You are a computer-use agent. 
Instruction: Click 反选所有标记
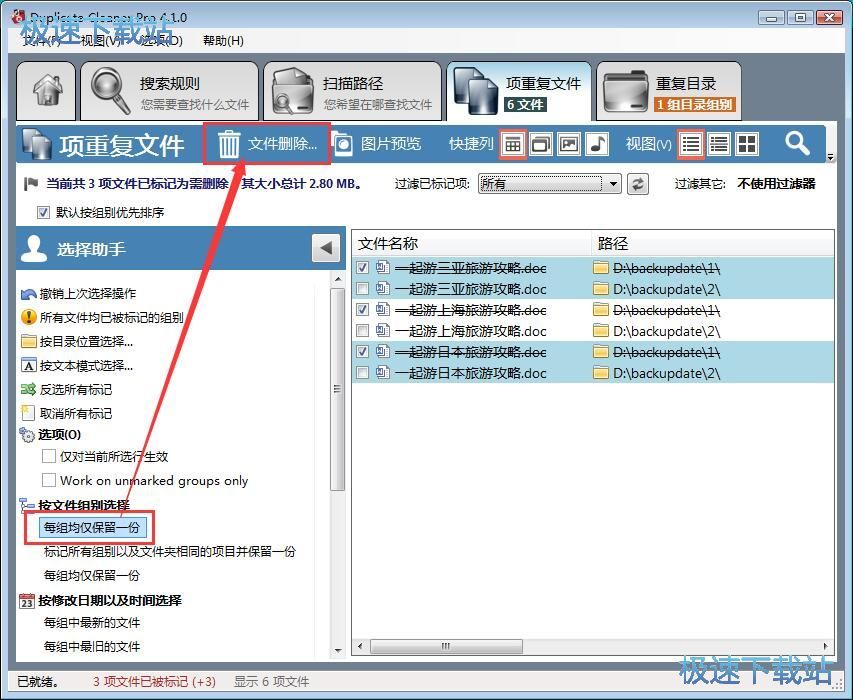click(76, 389)
